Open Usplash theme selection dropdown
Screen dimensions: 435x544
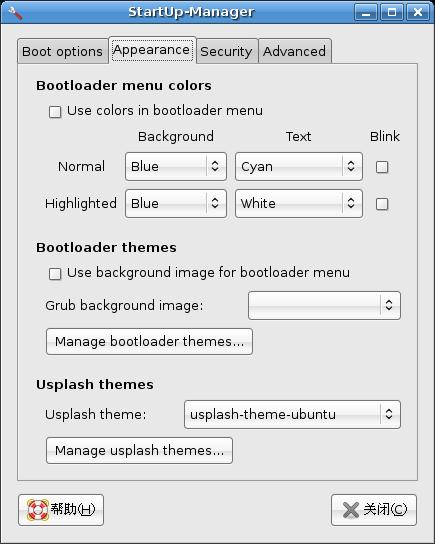click(292, 414)
